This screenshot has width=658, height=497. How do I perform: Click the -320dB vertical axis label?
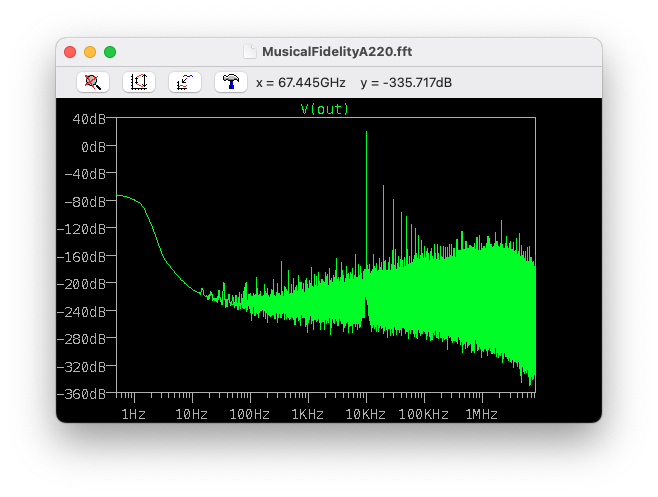coord(81,367)
